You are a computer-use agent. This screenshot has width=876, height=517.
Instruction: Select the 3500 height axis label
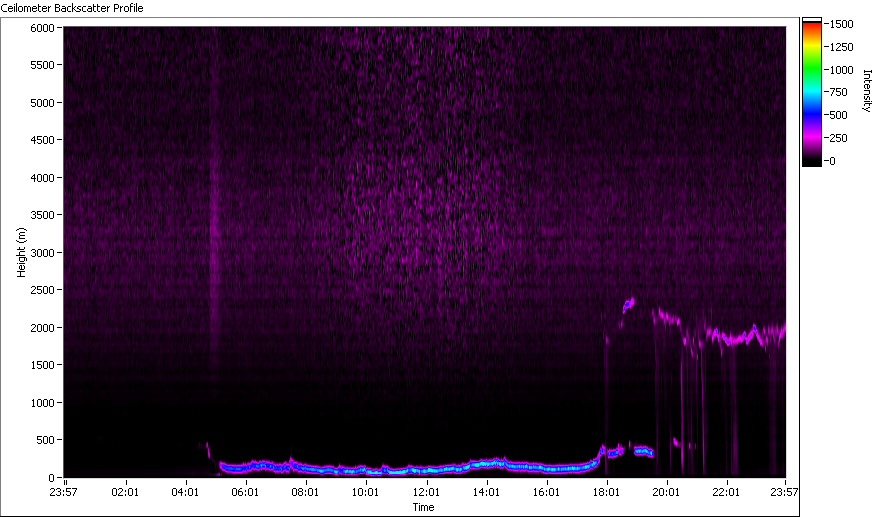(x=42, y=215)
